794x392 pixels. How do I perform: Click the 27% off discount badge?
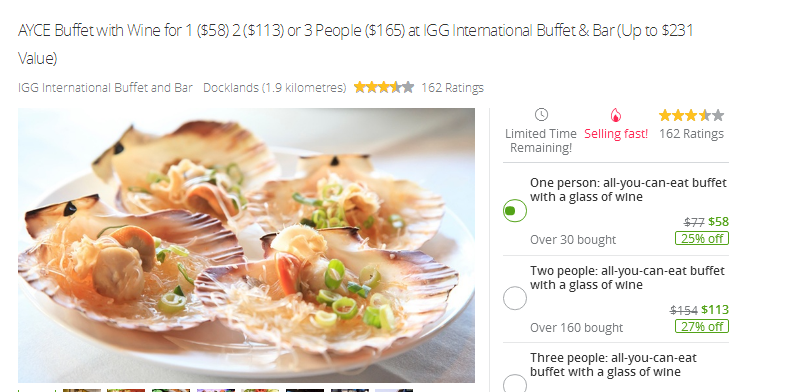702,326
